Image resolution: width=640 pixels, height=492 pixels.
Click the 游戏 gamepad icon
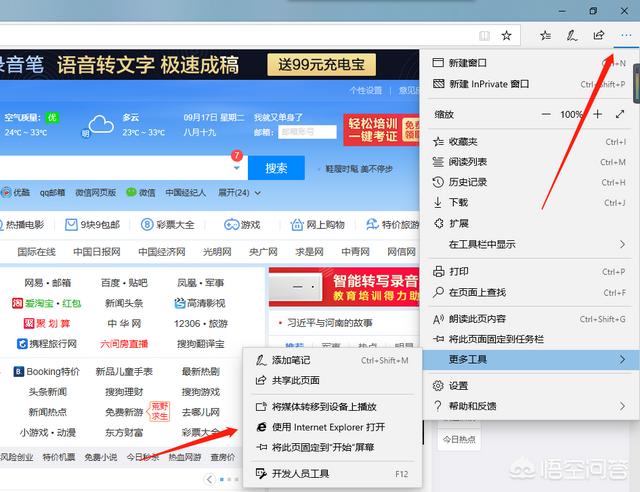[231, 225]
